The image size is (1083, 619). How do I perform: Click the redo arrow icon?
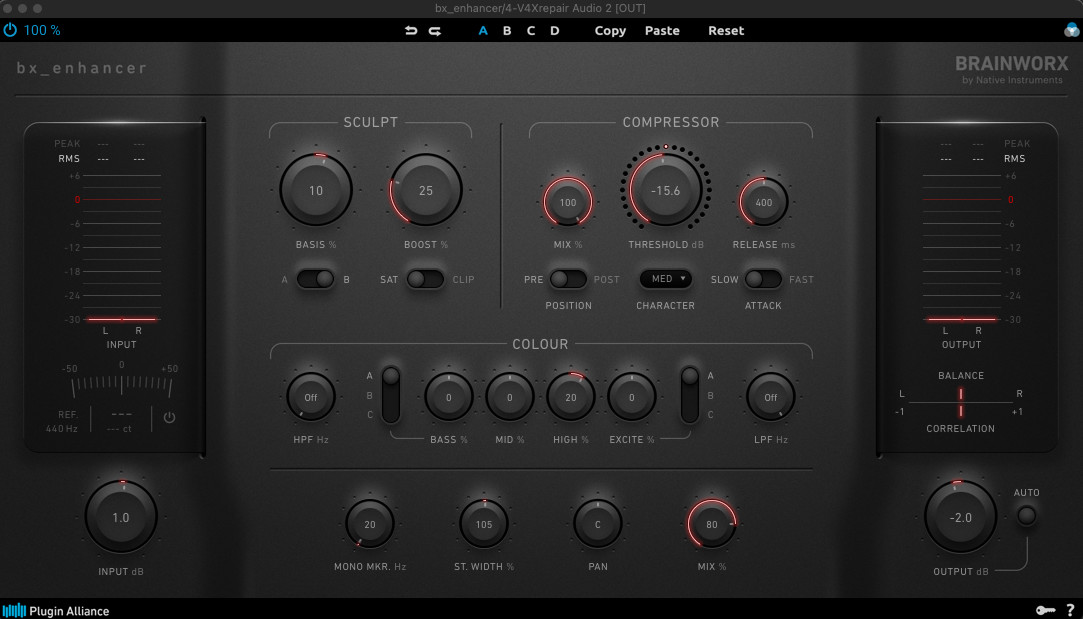pyautogui.click(x=435, y=30)
